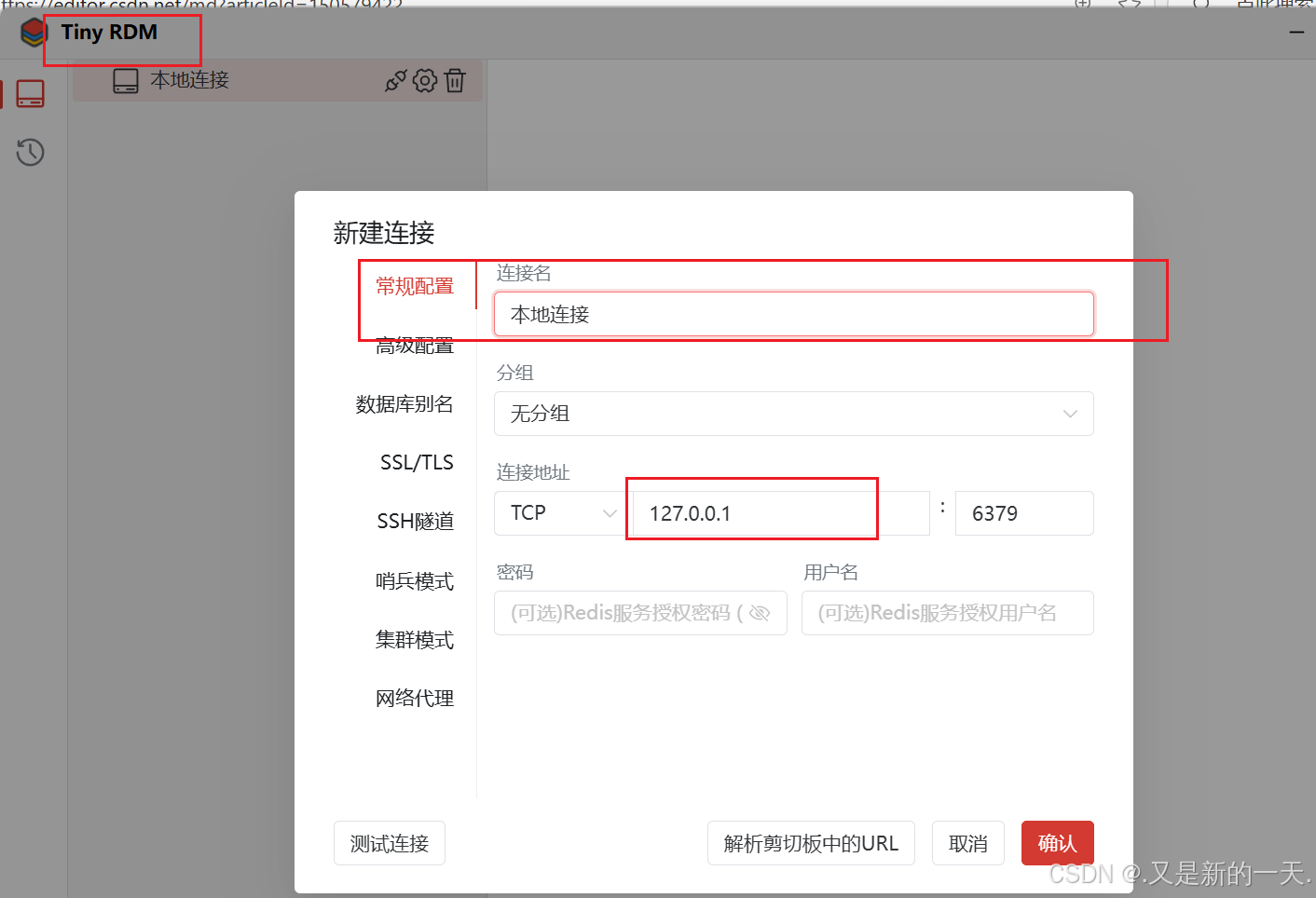Focus the 用户名 username input field
The image size is (1316, 898).
pos(948,613)
